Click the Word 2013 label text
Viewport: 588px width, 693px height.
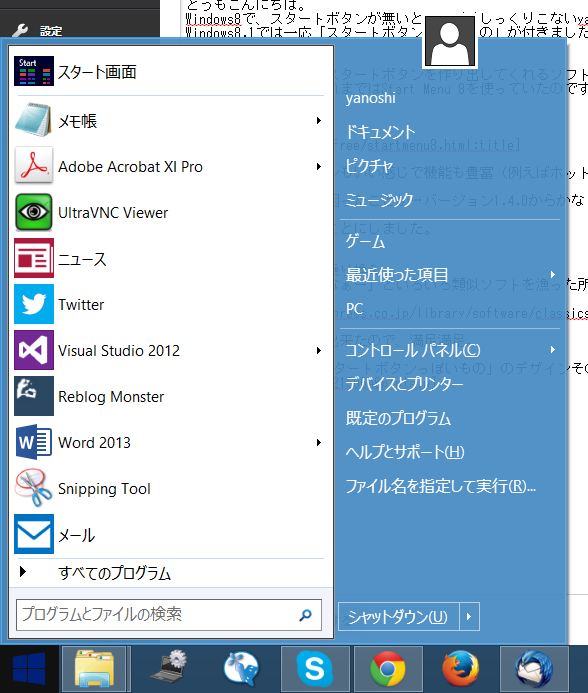(95, 442)
